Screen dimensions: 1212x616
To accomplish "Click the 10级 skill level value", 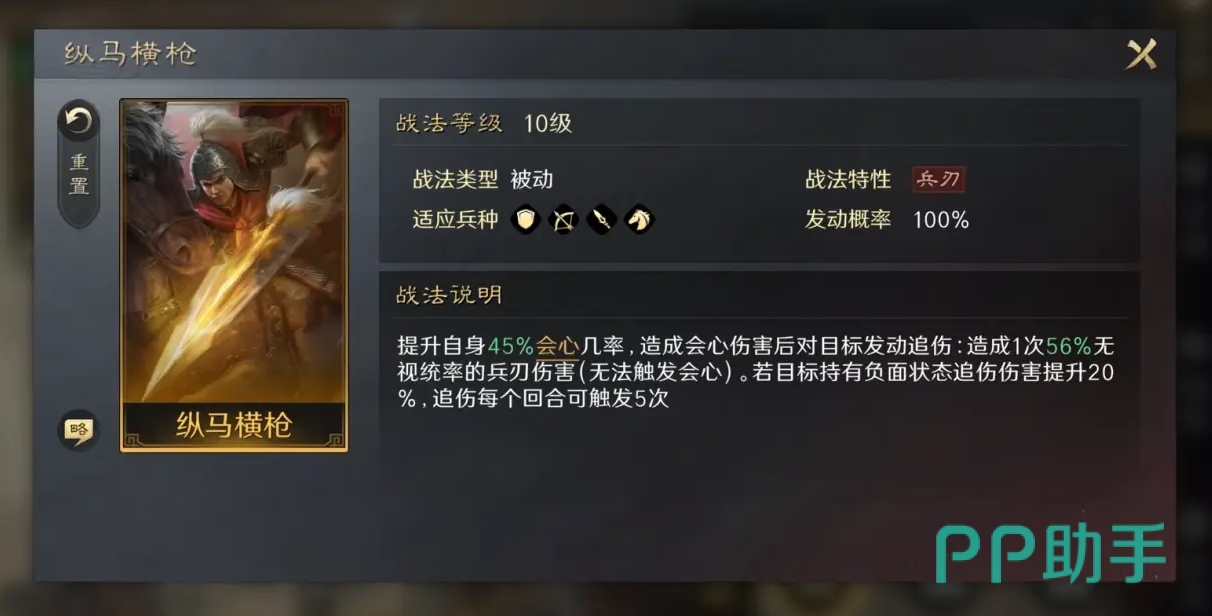I will (x=548, y=124).
